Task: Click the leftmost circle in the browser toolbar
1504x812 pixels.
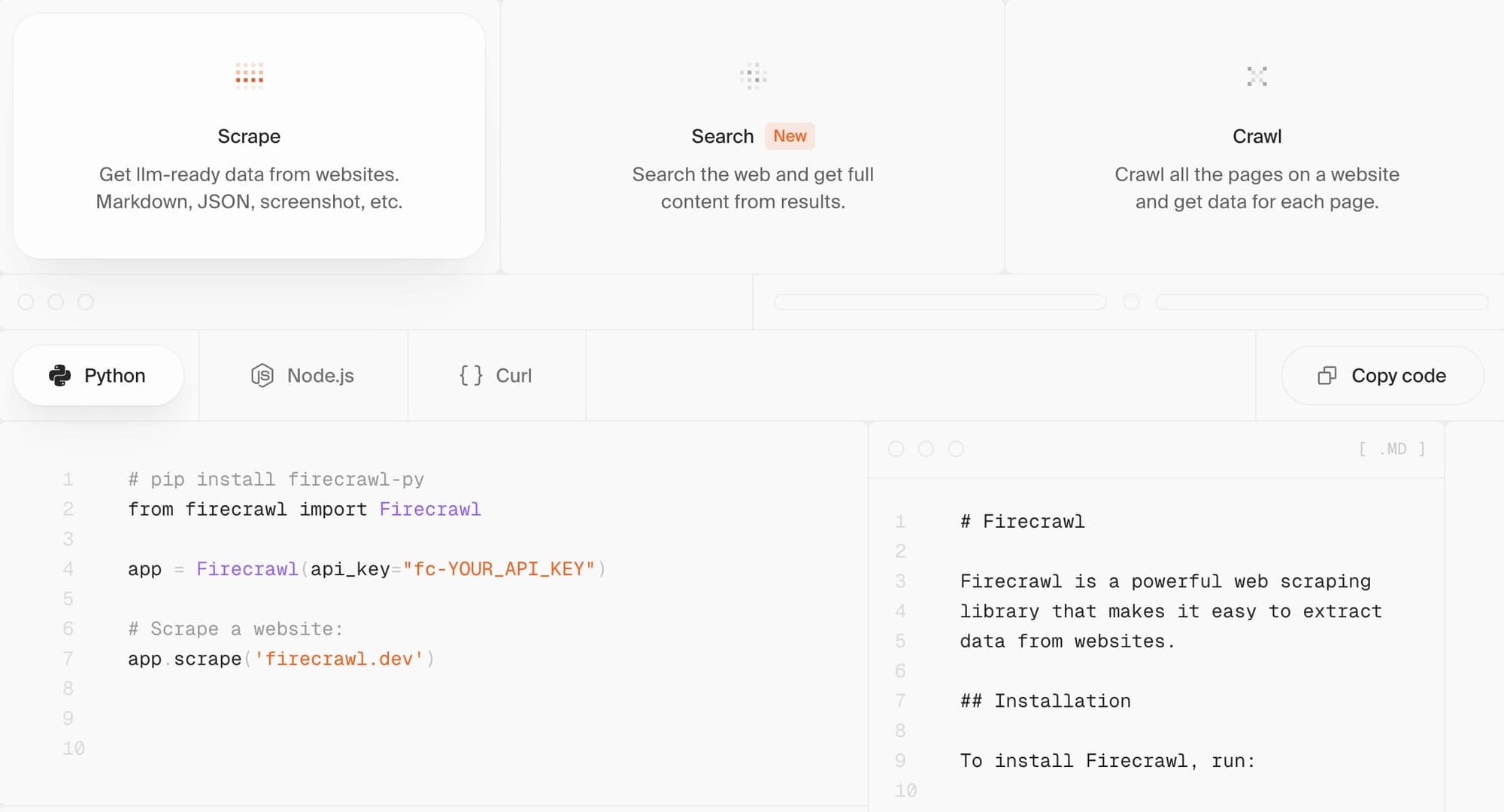Action: 28,301
